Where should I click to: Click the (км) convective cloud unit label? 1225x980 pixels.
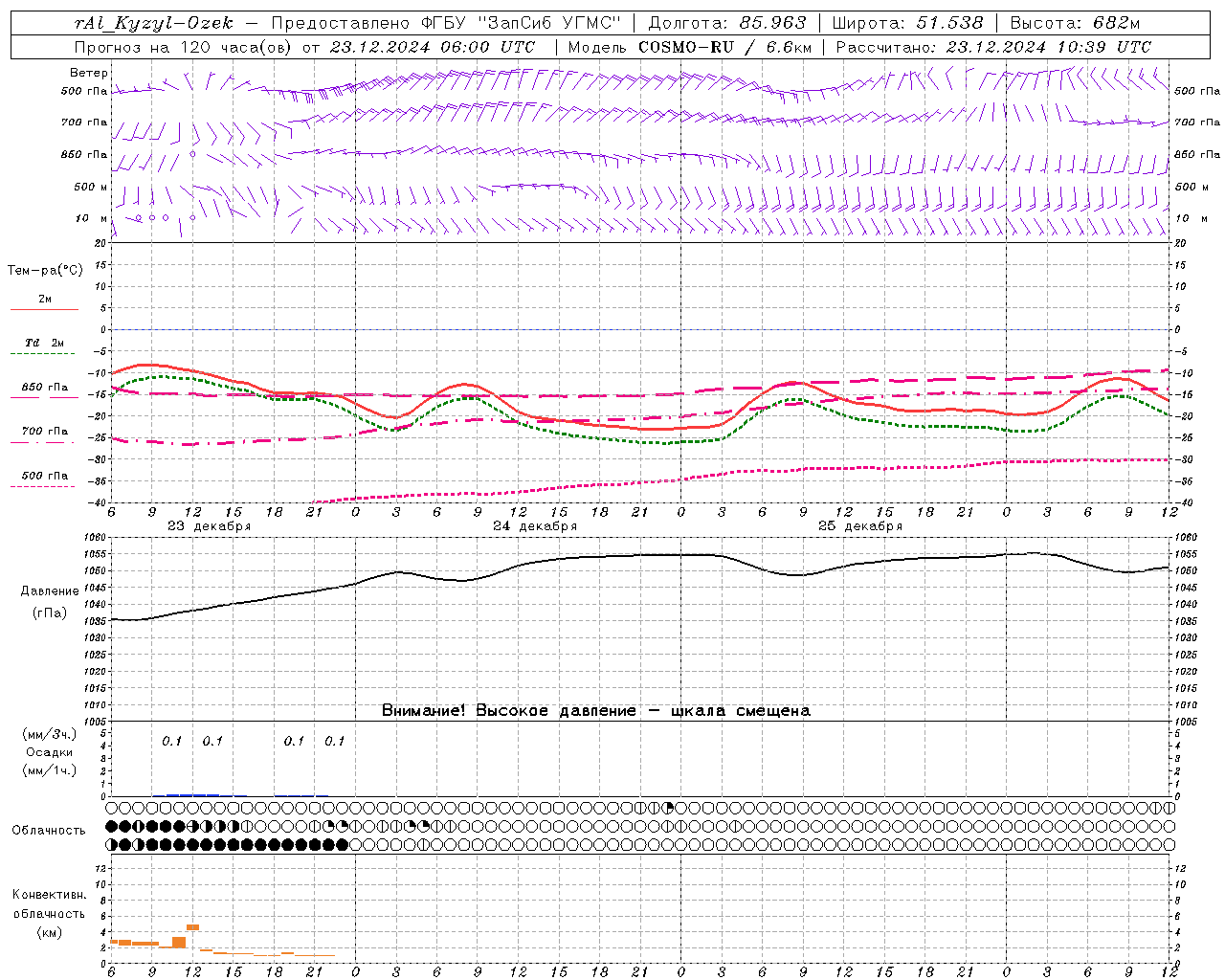tap(50, 932)
